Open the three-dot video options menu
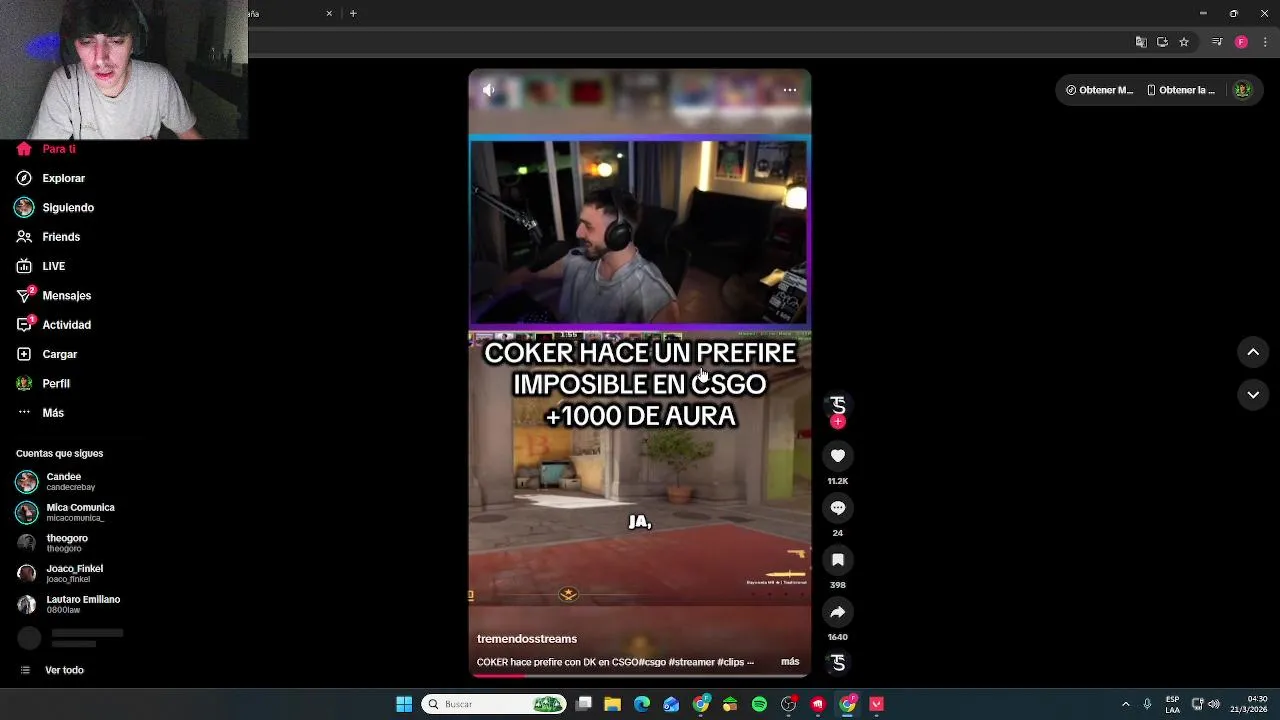The height and width of the screenshot is (720, 1280). pyautogui.click(x=790, y=90)
